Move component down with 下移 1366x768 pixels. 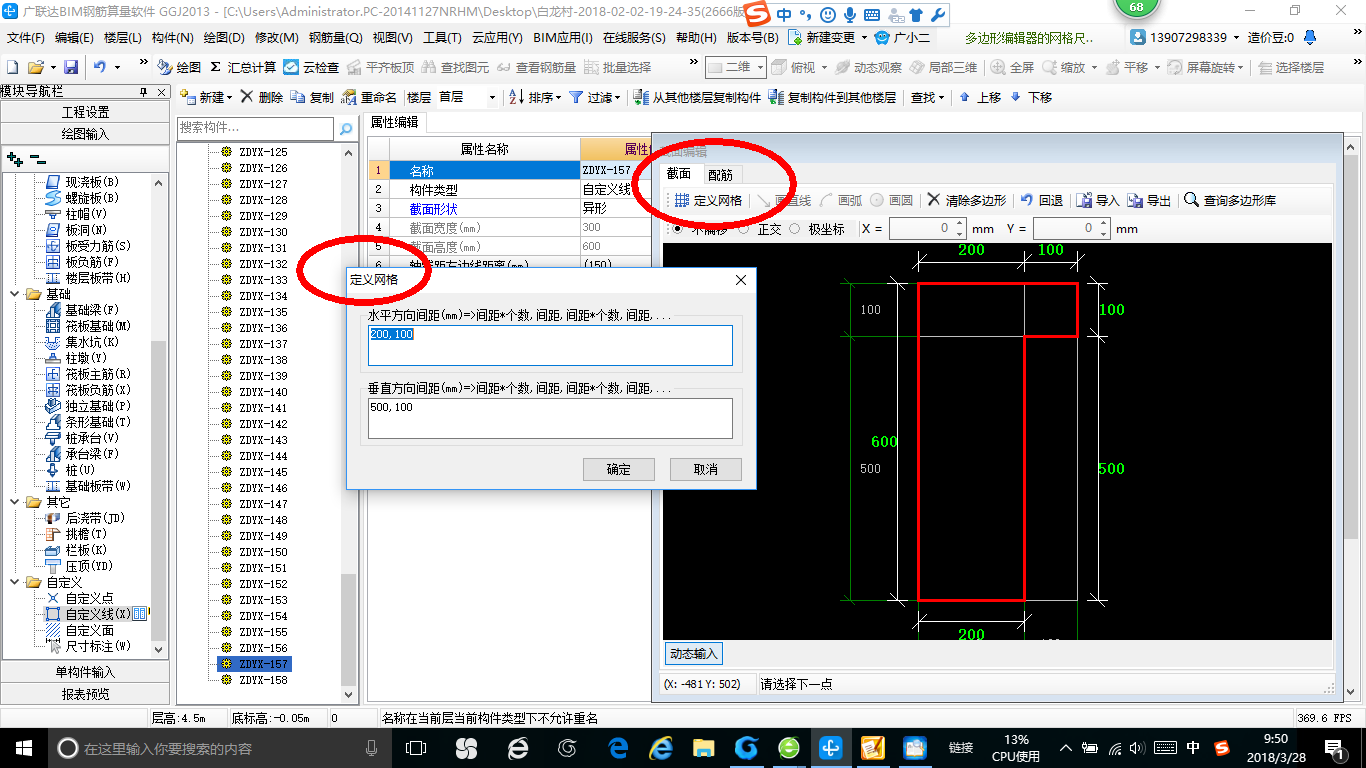[x=1031, y=97]
